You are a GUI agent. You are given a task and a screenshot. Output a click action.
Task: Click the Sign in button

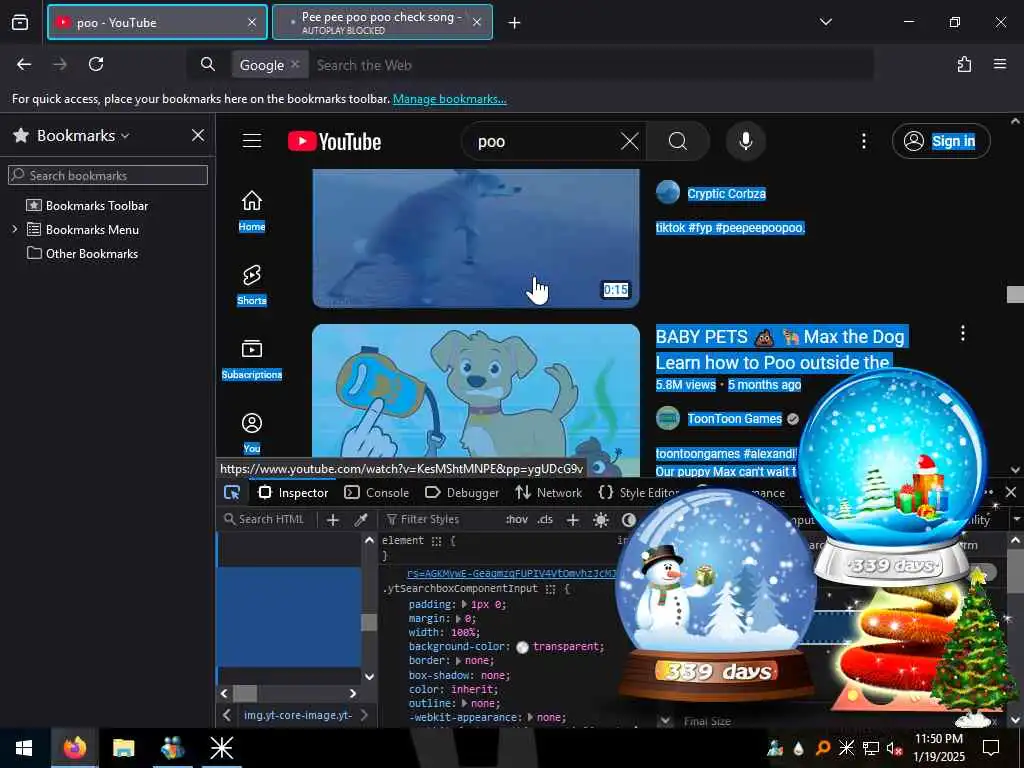[x=941, y=141]
